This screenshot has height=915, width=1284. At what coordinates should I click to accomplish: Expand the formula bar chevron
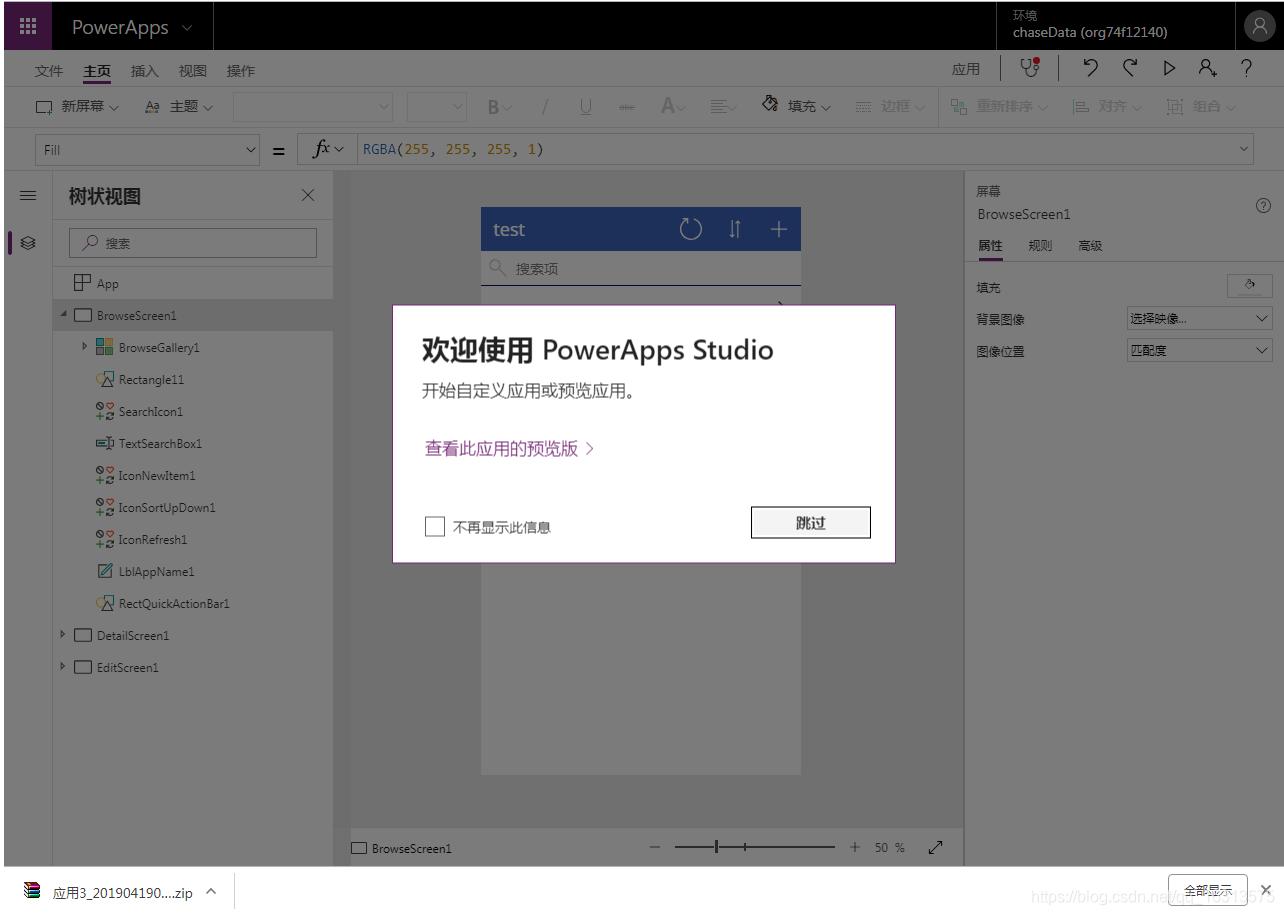tap(1245, 150)
